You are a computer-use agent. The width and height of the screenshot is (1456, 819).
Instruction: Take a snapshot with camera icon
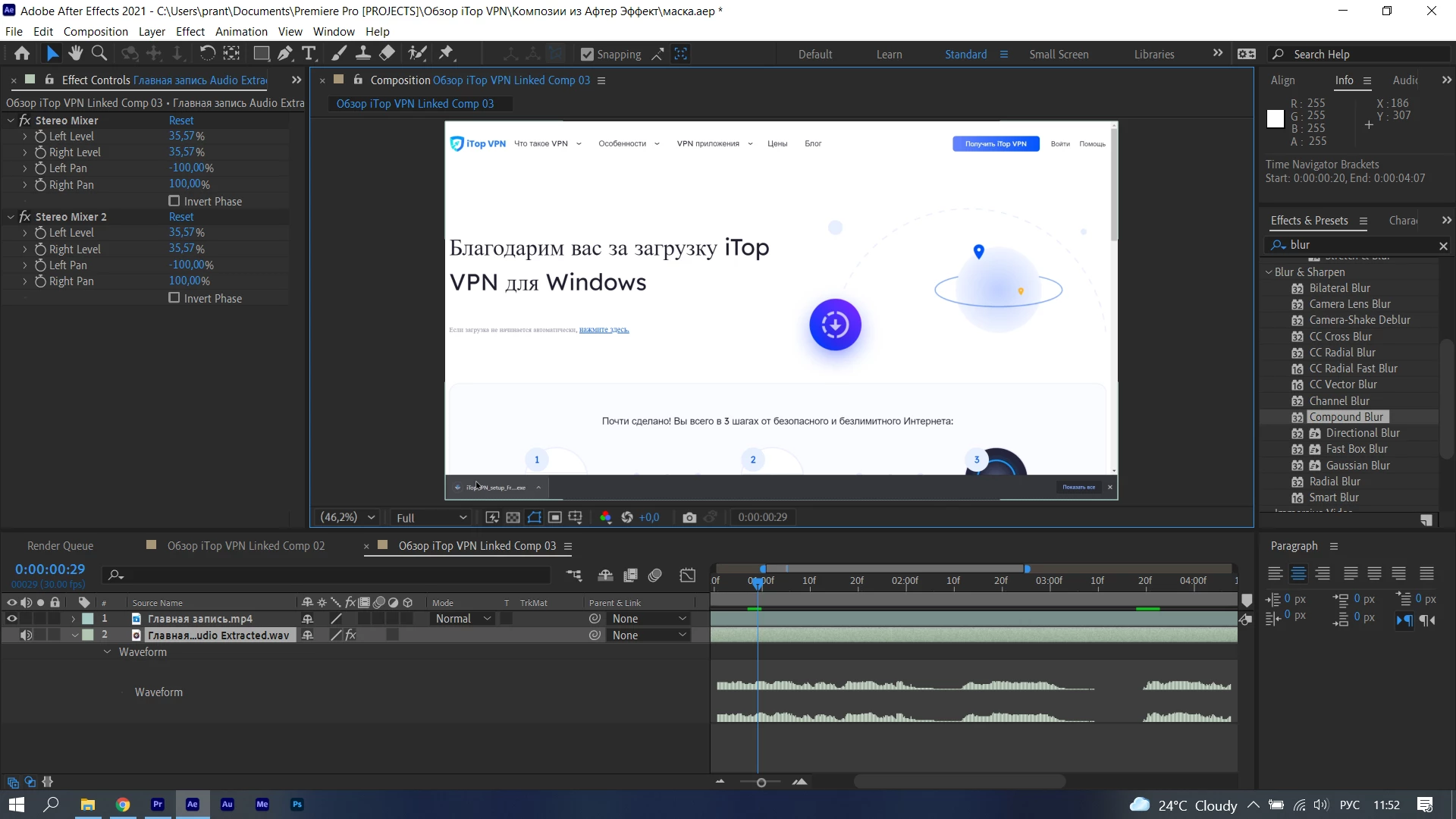[x=689, y=517]
